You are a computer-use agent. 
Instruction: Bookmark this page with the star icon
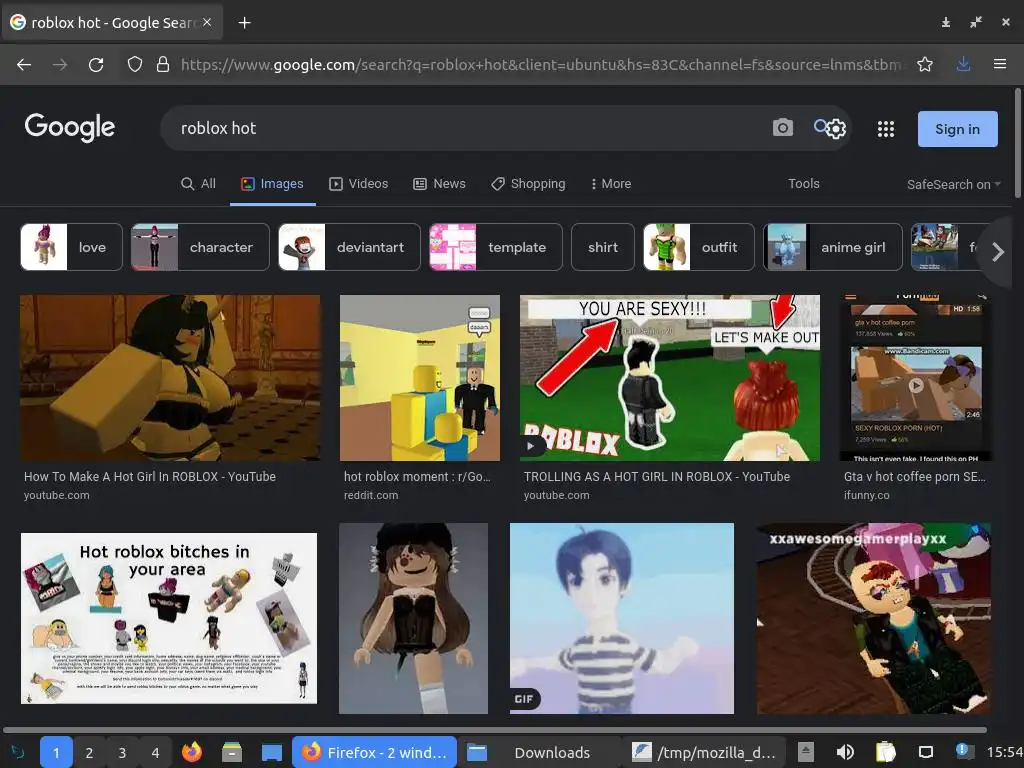[x=925, y=64]
